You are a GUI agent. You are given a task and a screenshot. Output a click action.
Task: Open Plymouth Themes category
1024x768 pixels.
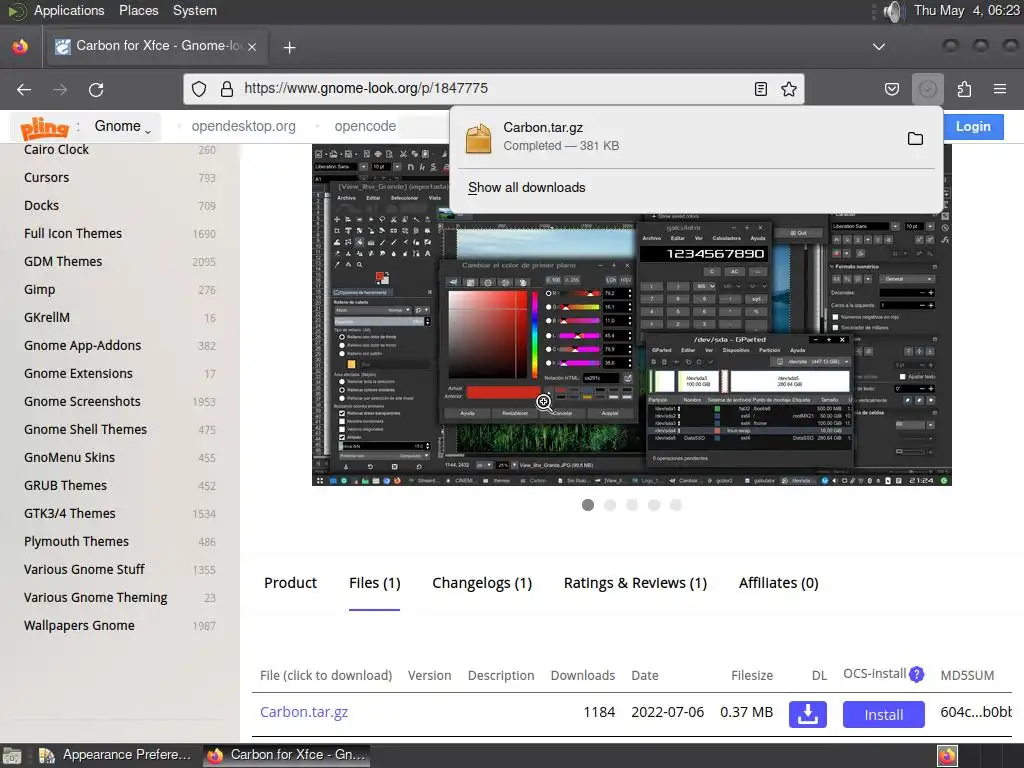pyautogui.click(x=76, y=541)
